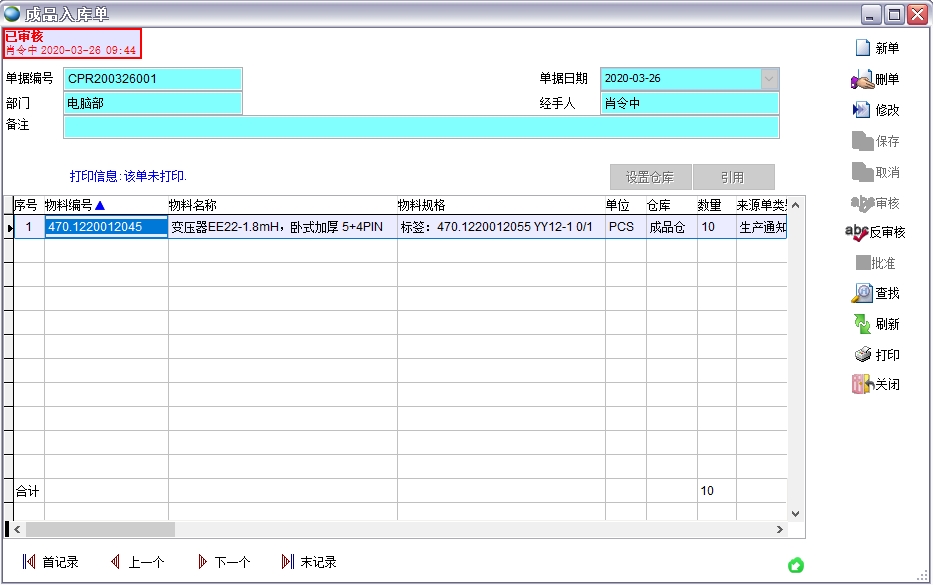Click the 新单 (New) document icon
933x585 pixels.
[862, 48]
